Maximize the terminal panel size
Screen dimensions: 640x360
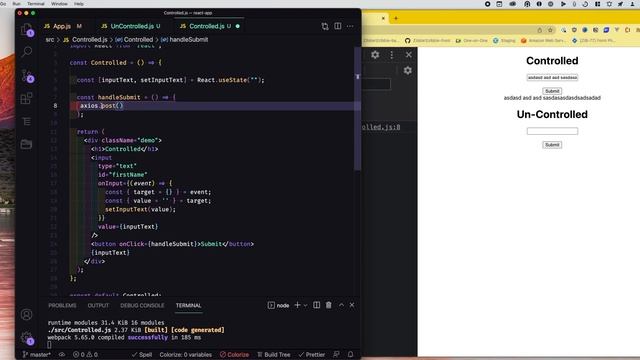[x=341, y=305]
